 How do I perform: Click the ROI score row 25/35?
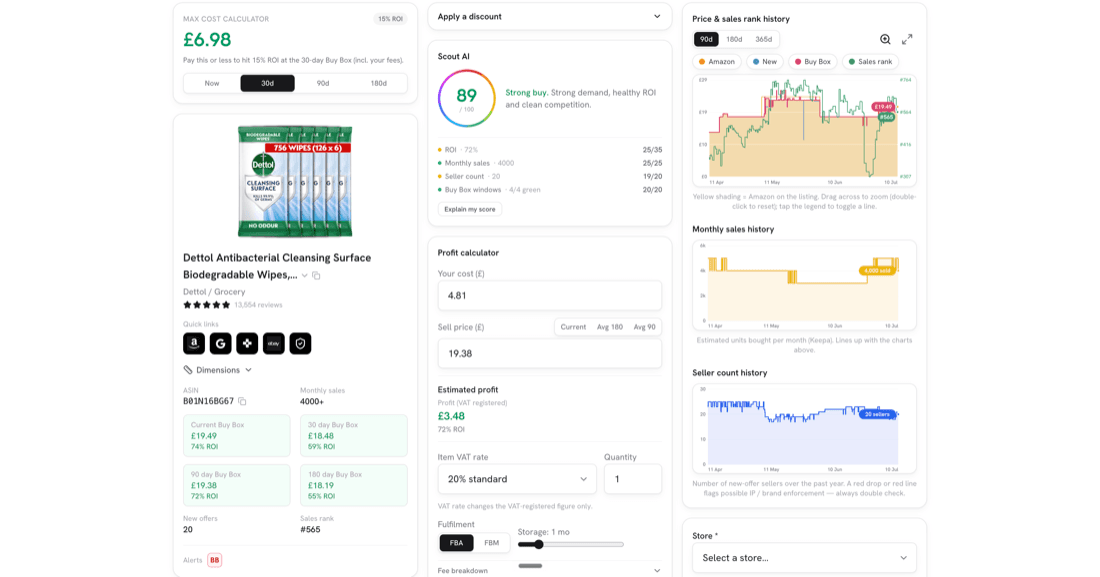point(550,150)
